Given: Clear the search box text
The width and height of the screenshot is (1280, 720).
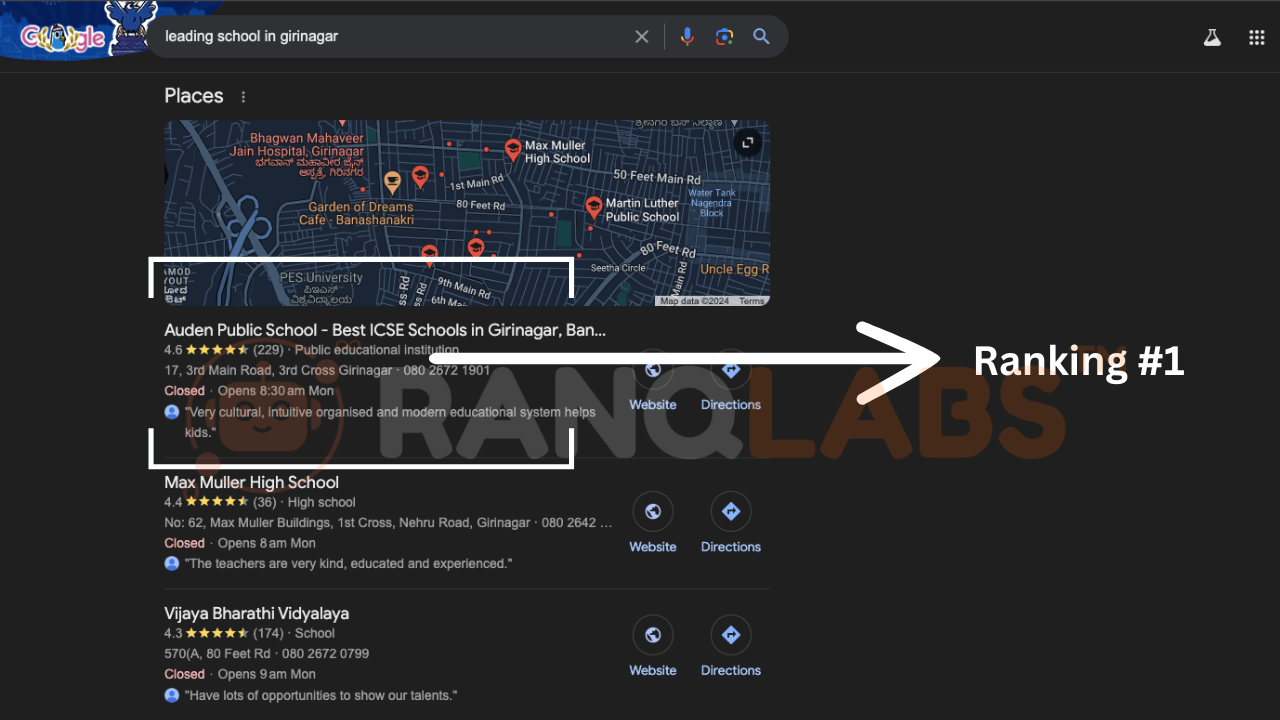Looking at the screenshot, I should (642, 37).
